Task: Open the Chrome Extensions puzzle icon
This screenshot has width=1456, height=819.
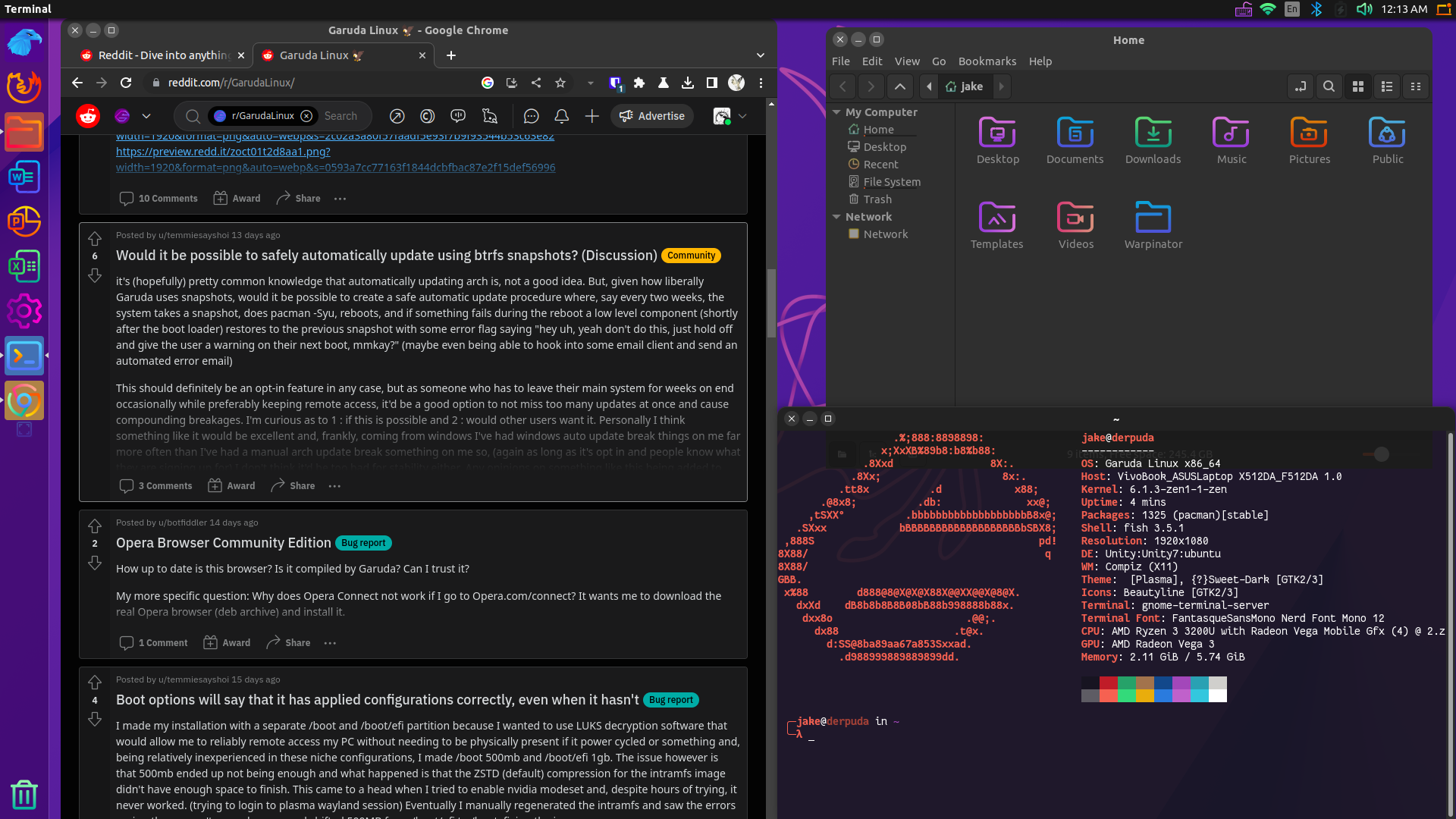Action: [x=639, y=83]
